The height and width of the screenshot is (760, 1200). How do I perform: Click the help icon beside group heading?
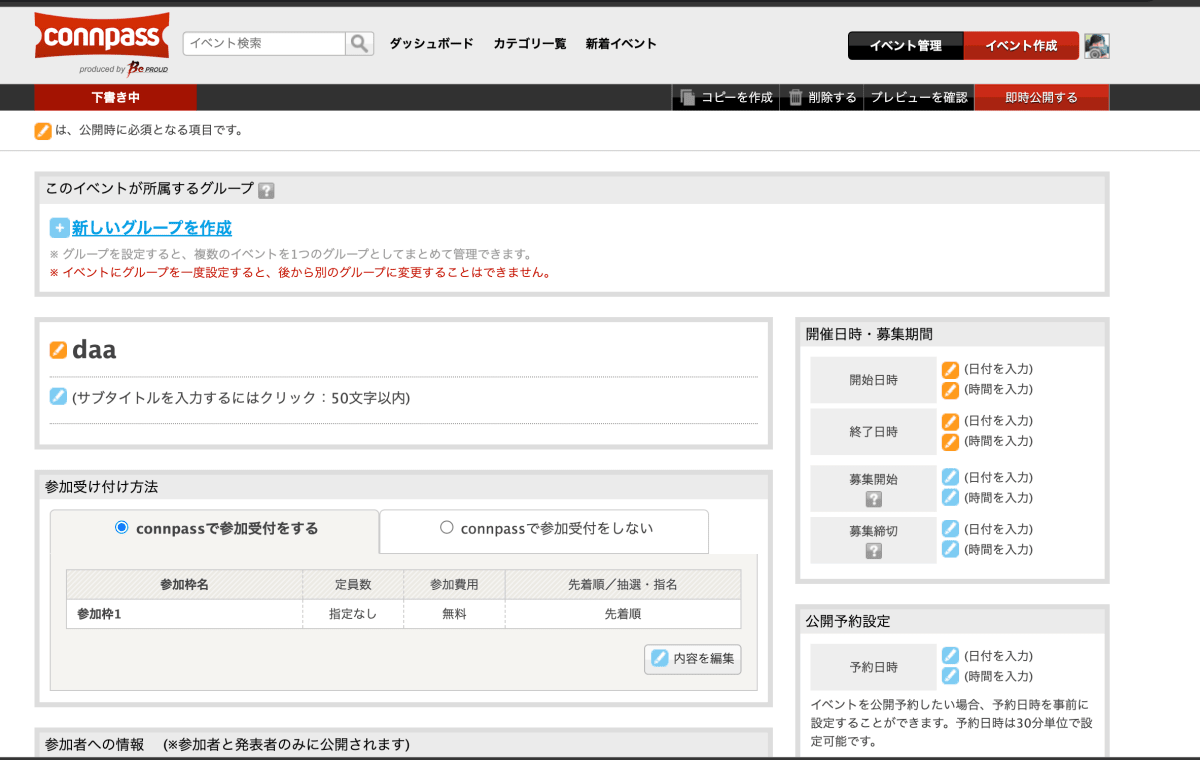coord(266,190)
